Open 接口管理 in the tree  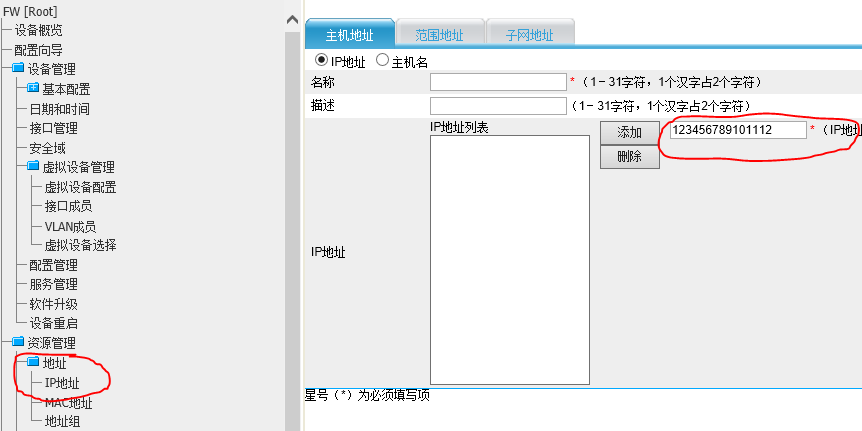53,128
